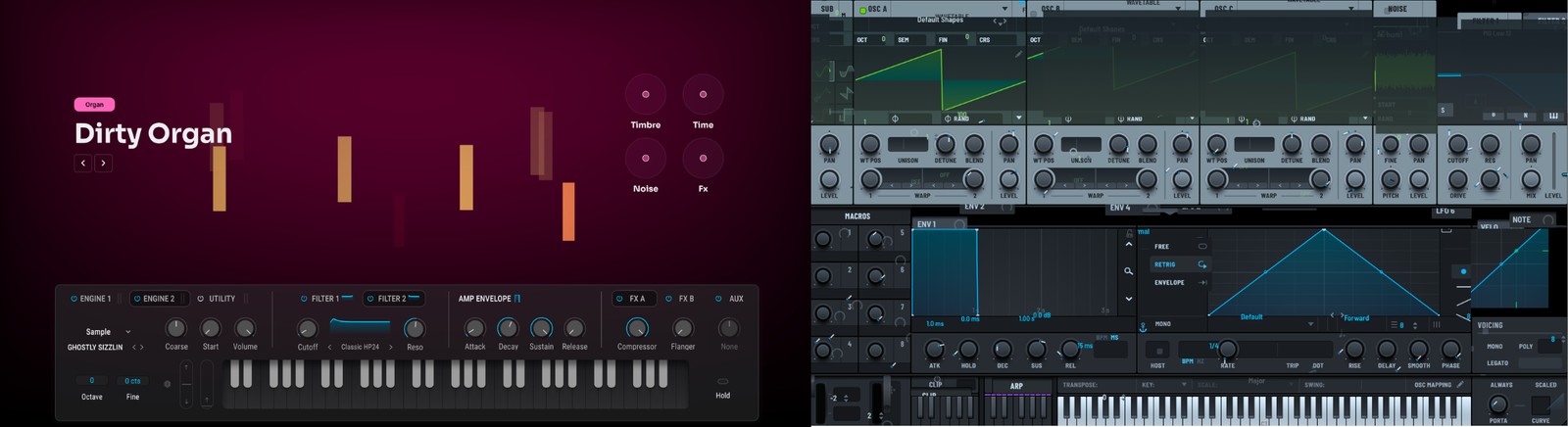Open the Sample engine type dropdown

128,332
